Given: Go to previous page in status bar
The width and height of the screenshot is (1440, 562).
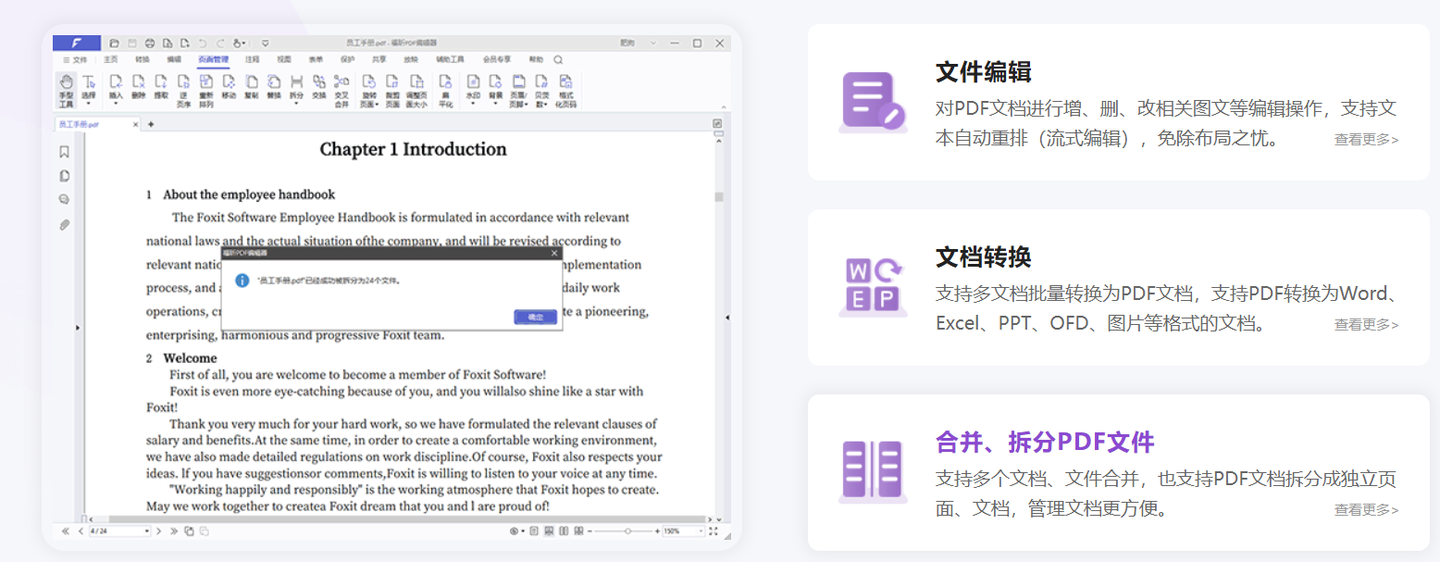Looking at the screenshot, I should point(81,531).
